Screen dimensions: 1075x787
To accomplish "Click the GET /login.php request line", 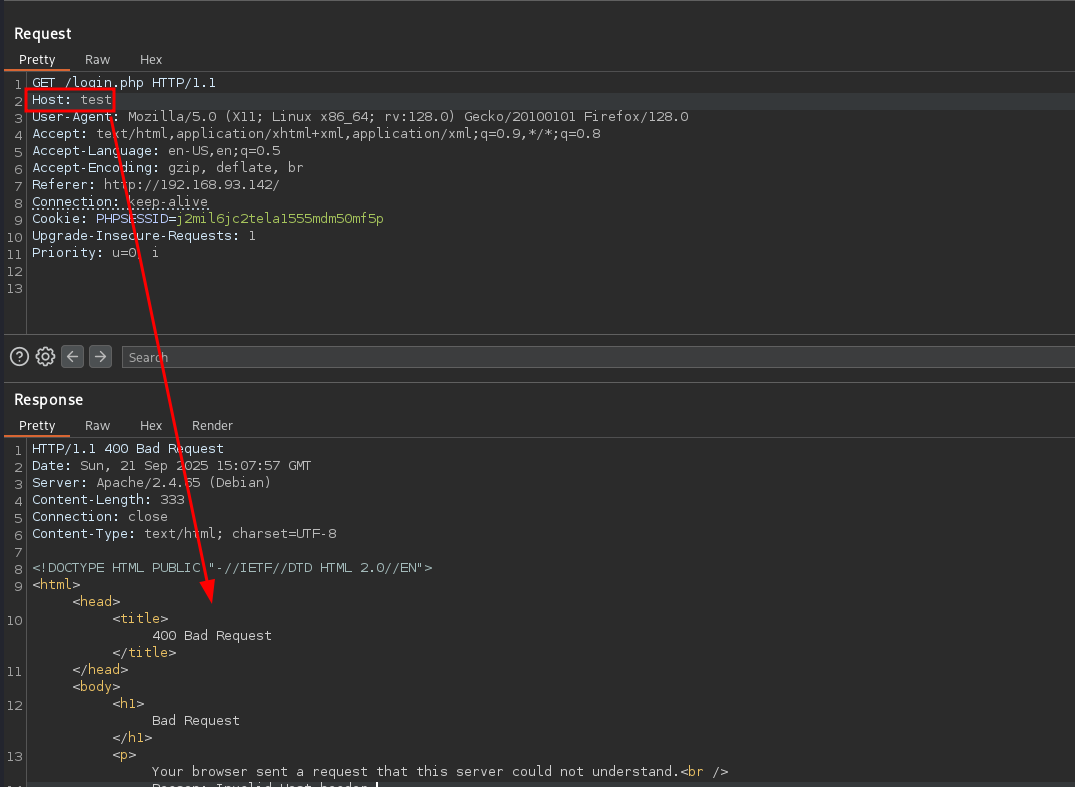I will [123, 83].
